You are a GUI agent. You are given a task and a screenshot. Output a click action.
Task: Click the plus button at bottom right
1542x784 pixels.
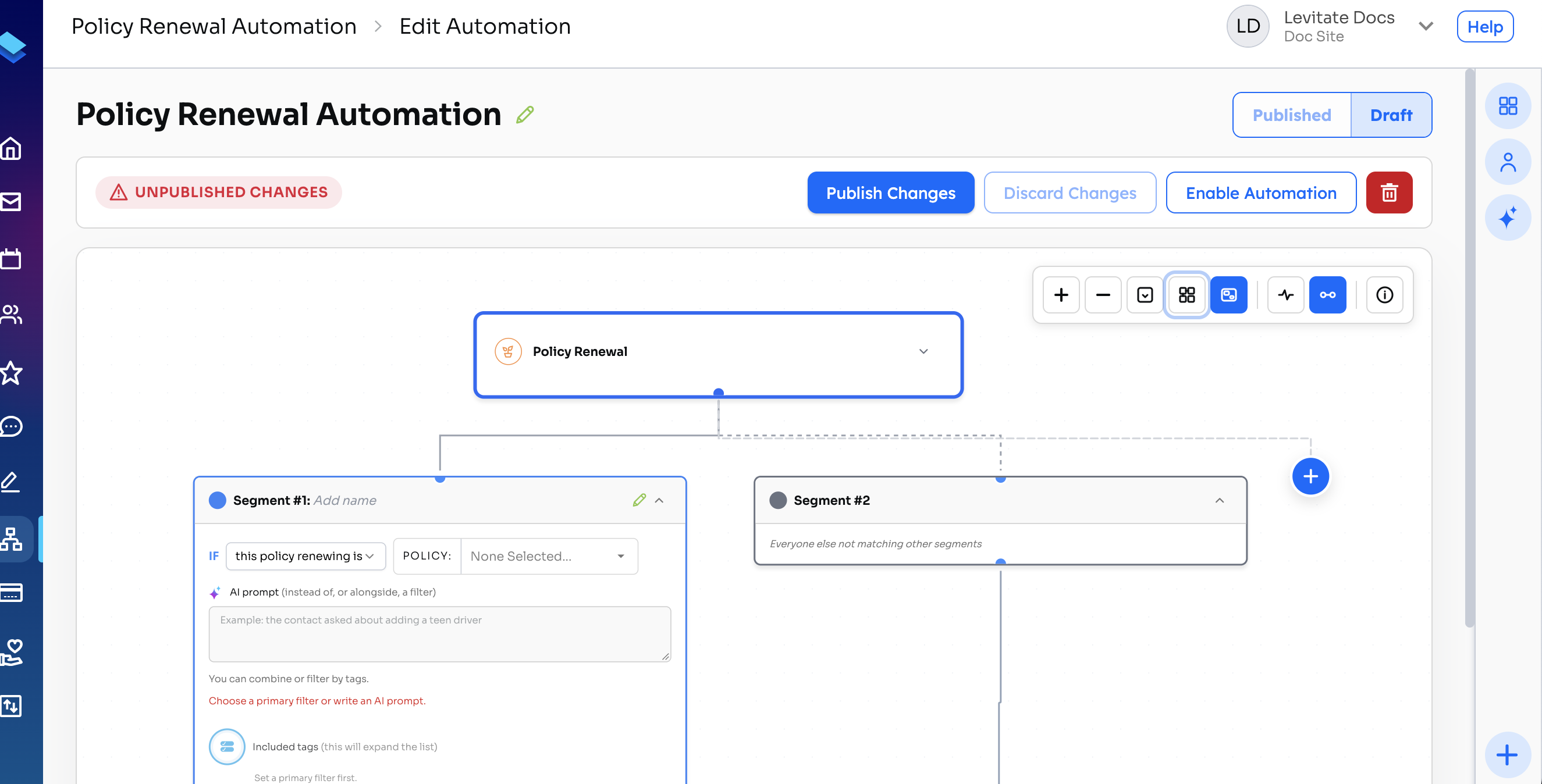click(x=1506, y=754)
